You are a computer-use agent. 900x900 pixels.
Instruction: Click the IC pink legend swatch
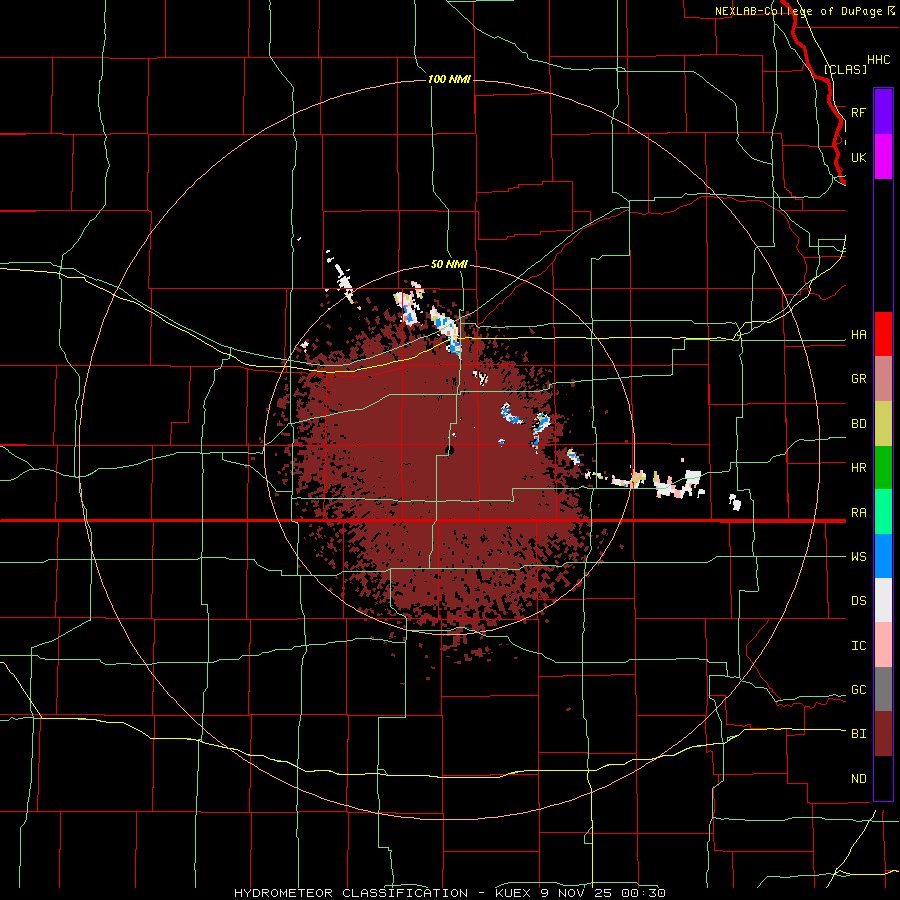tap(883, 645)
